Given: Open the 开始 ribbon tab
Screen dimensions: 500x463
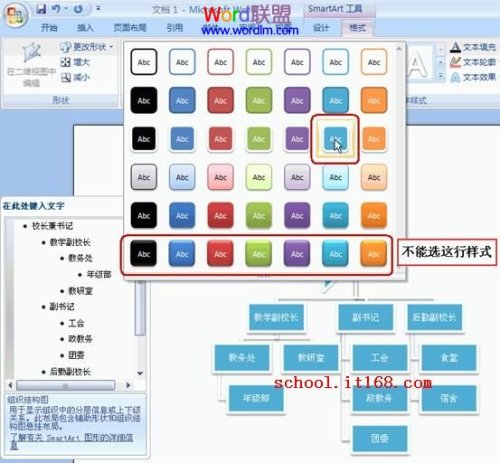Looking at the screenshot, I should coord(49,28).
